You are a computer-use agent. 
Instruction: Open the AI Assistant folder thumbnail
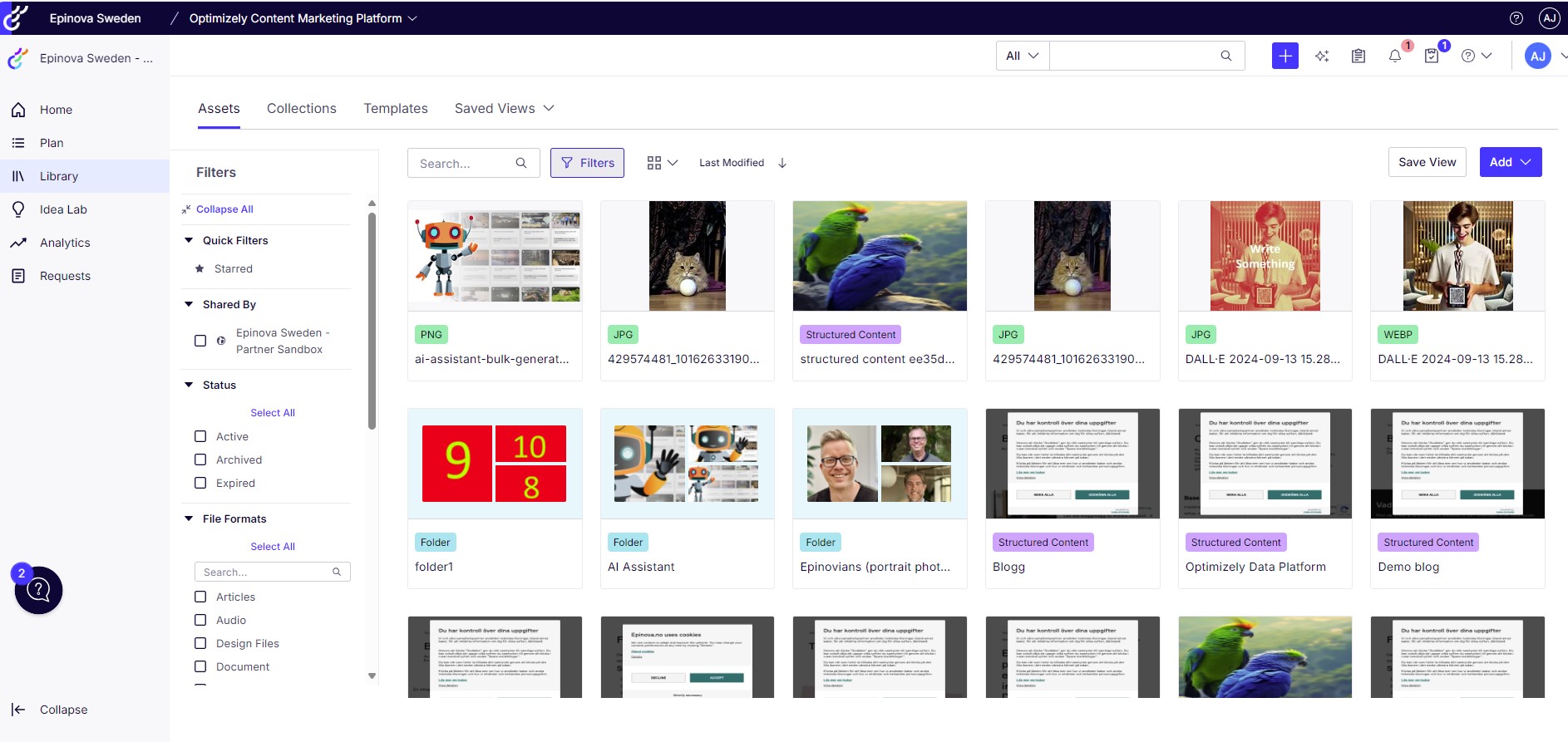point(687,464)
